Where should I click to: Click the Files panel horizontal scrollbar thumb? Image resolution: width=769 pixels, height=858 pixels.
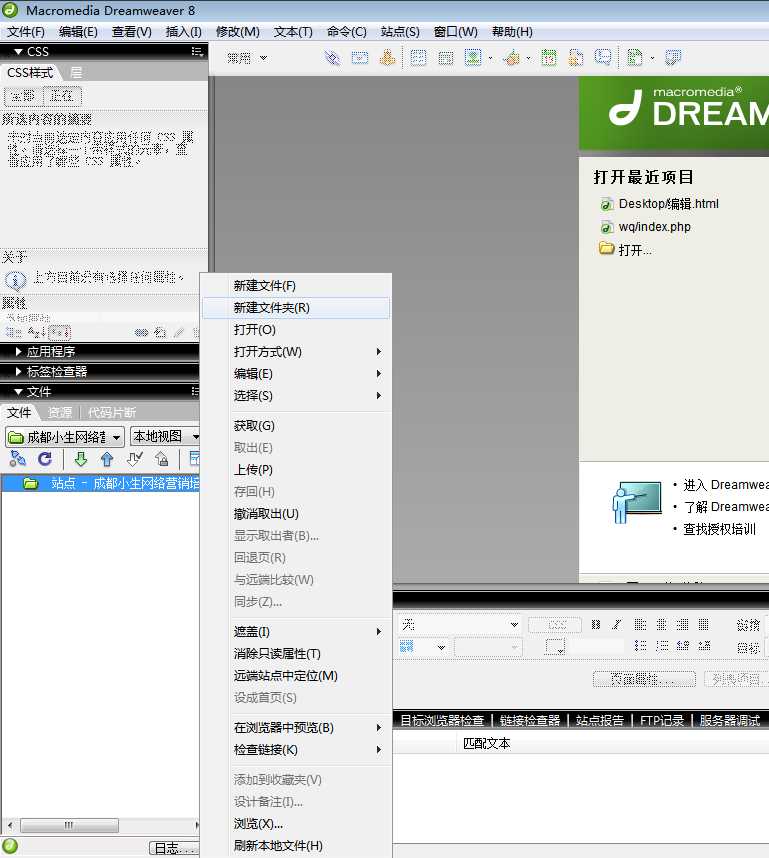point(68,825)
